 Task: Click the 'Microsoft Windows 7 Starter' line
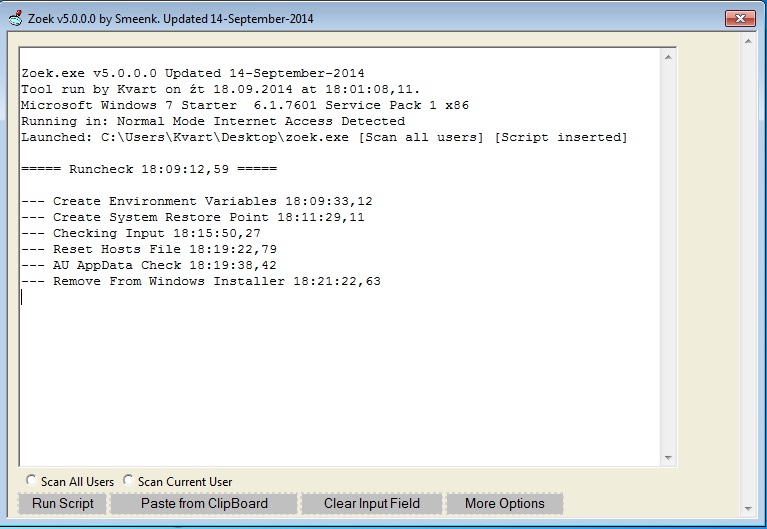tap(245, 105)
